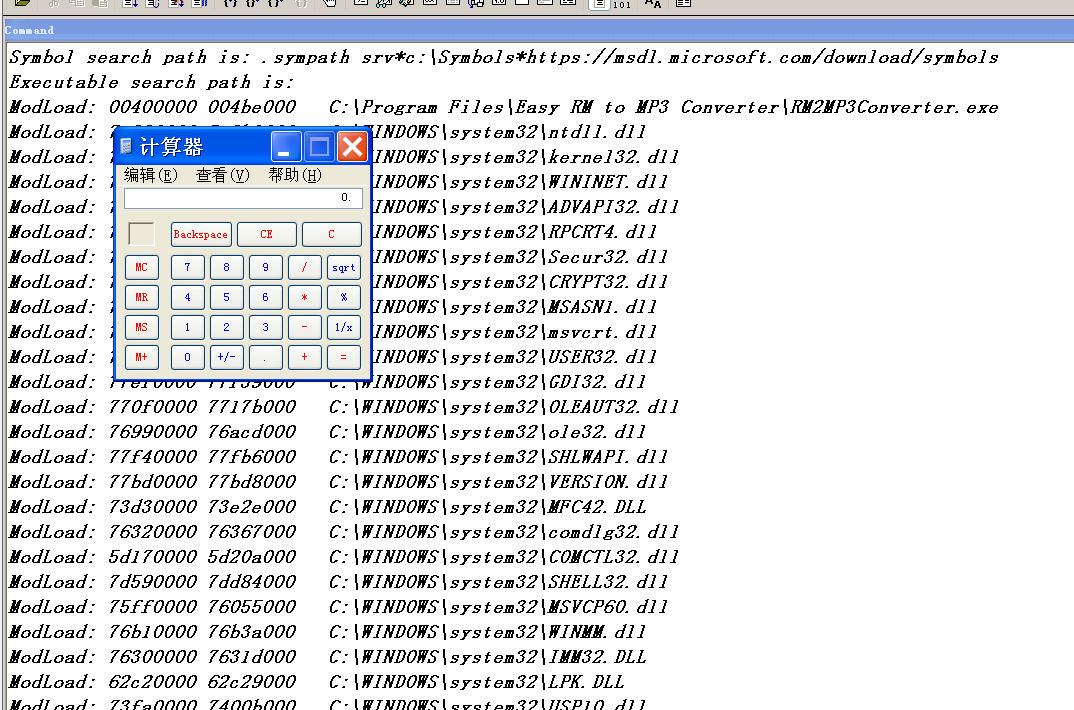
Task: Close the 计算器 calculator window
Action: click(x=353, y=147)
